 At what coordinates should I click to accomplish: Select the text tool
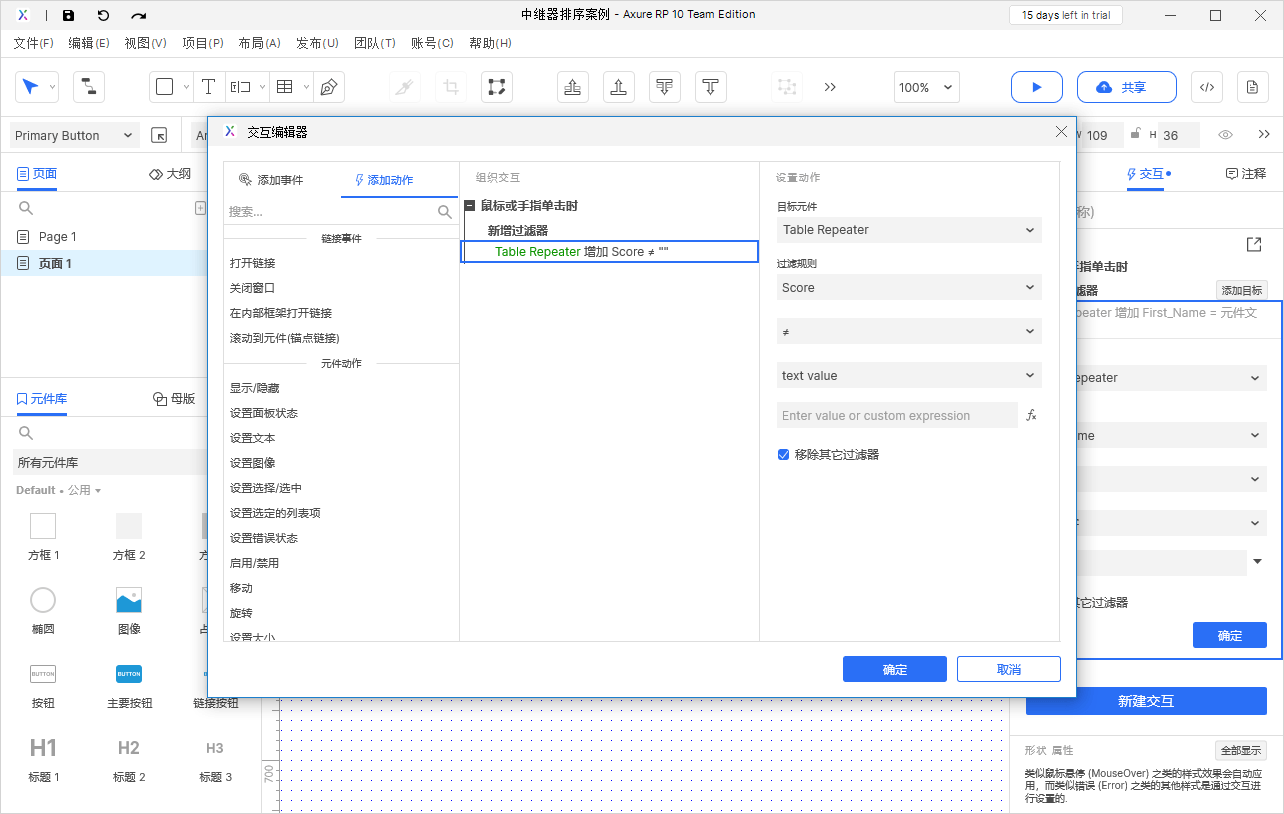tap(208, 87)
